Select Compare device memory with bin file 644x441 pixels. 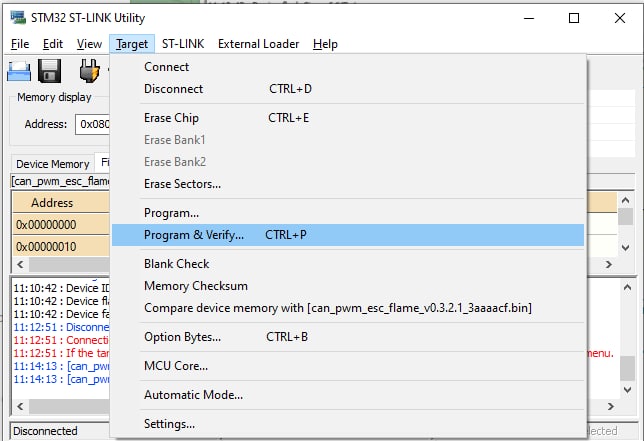pos(348,308)
